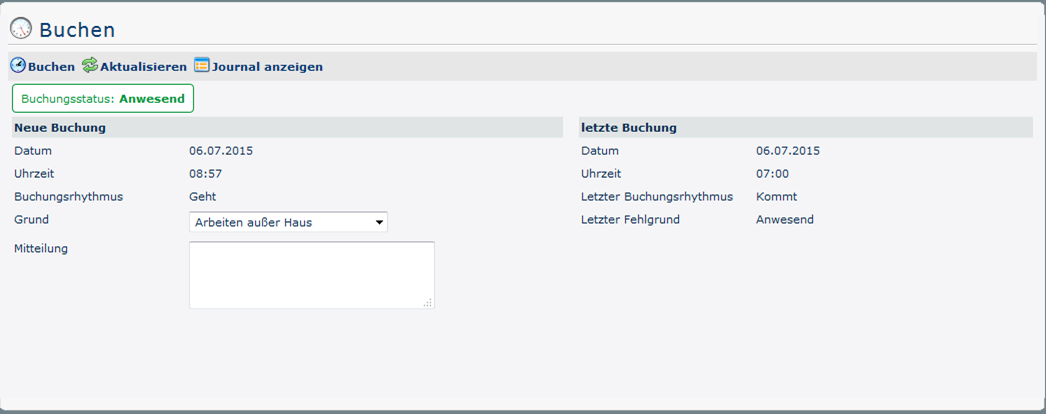Click the journal list icon
This screenshot has height=414, width=1046.
[x=201, y=66]
